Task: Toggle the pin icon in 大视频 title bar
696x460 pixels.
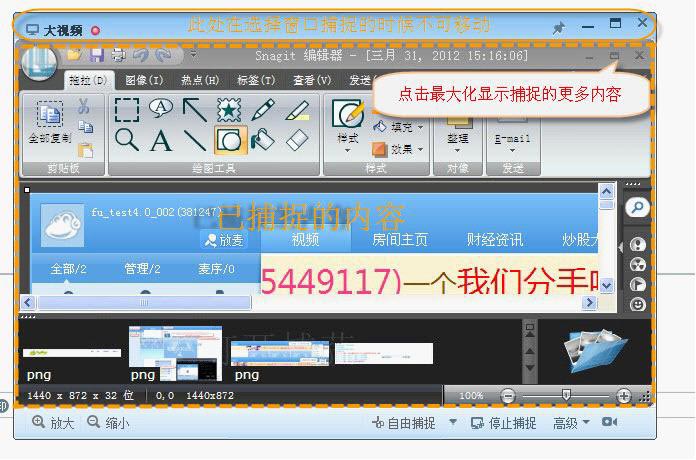Action: click(x=559, y=28)
